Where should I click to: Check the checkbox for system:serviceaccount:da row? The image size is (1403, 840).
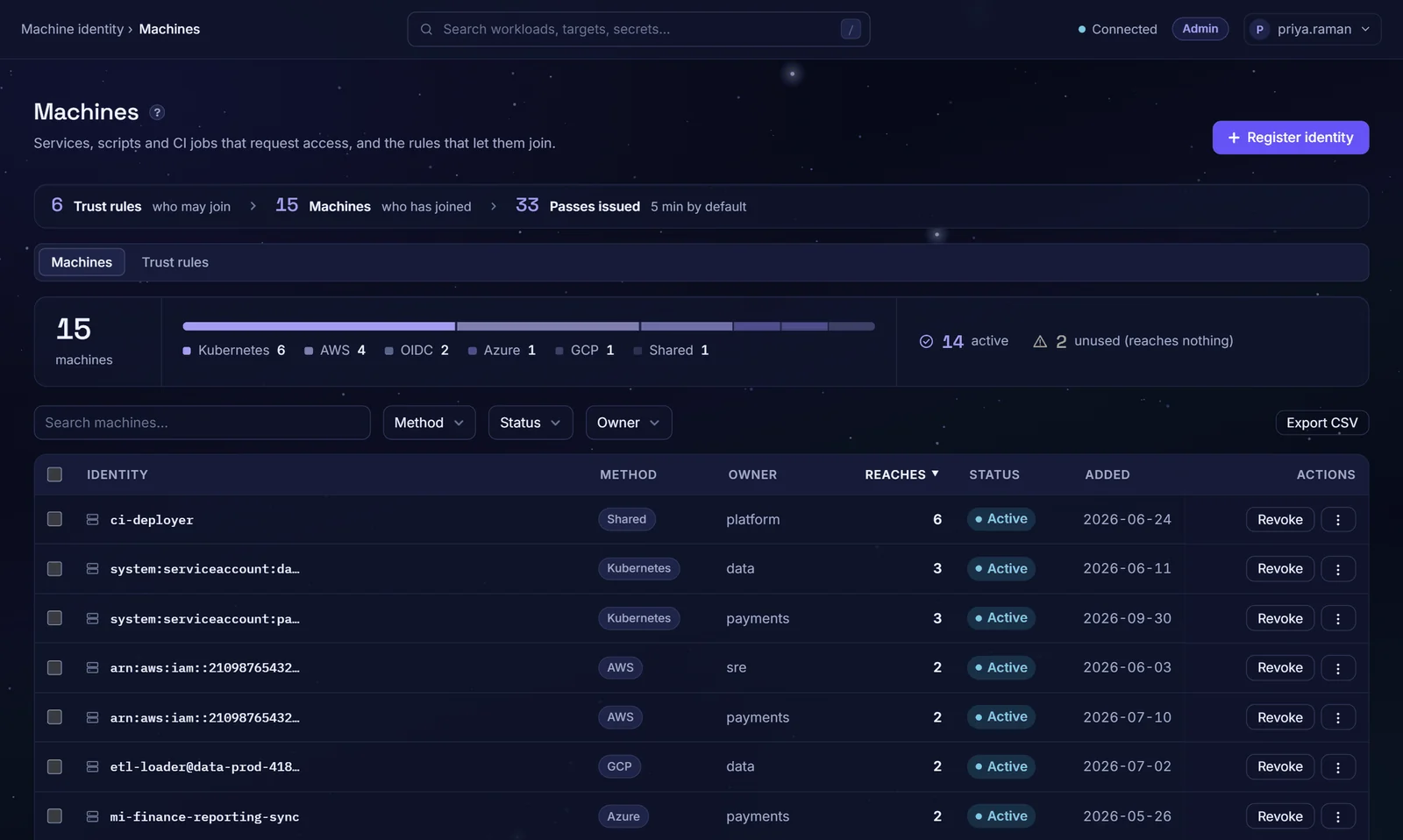pyautogui.click(x=54, y=568)
